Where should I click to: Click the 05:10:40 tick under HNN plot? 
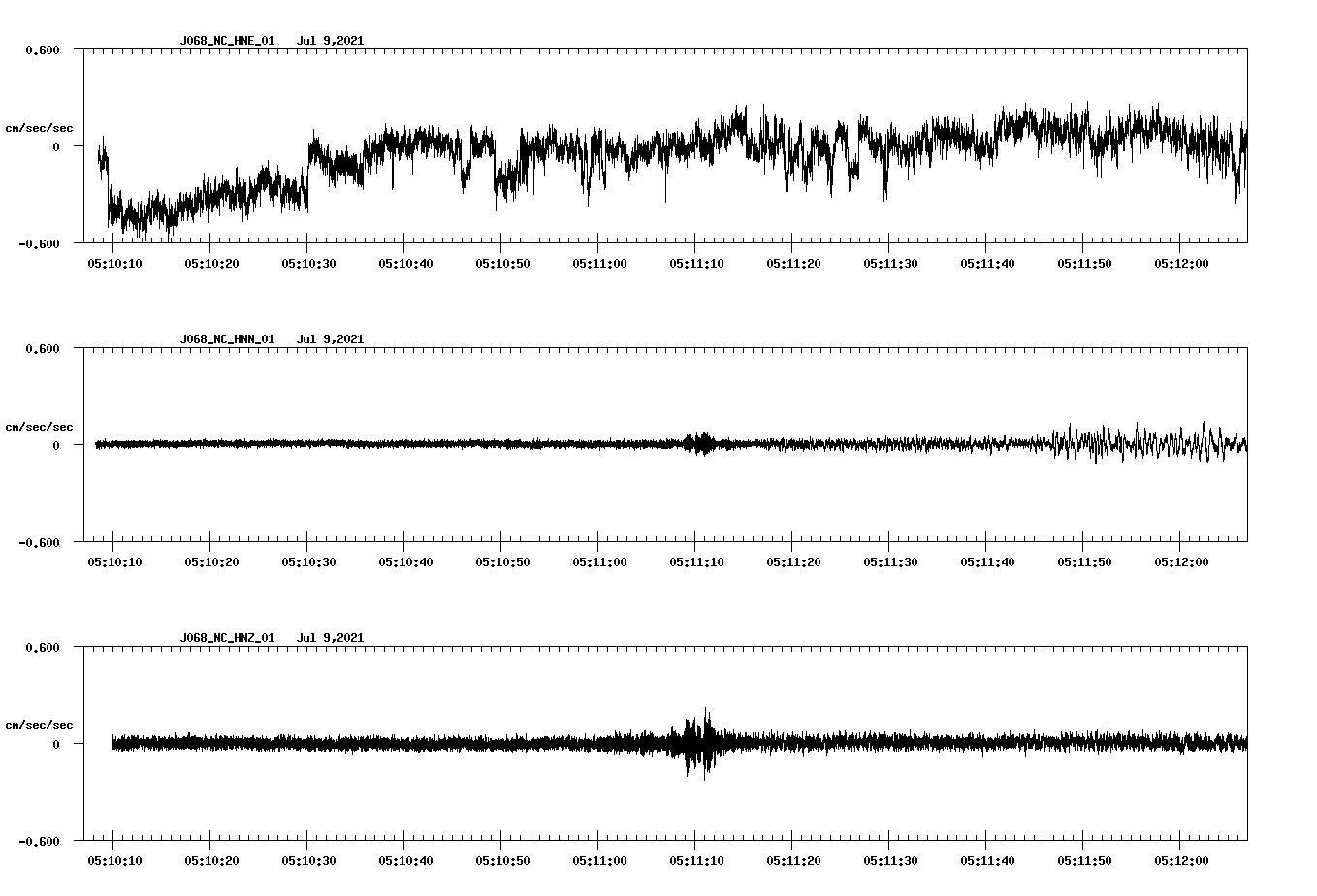pyautogui.click(x=405, y=561)
